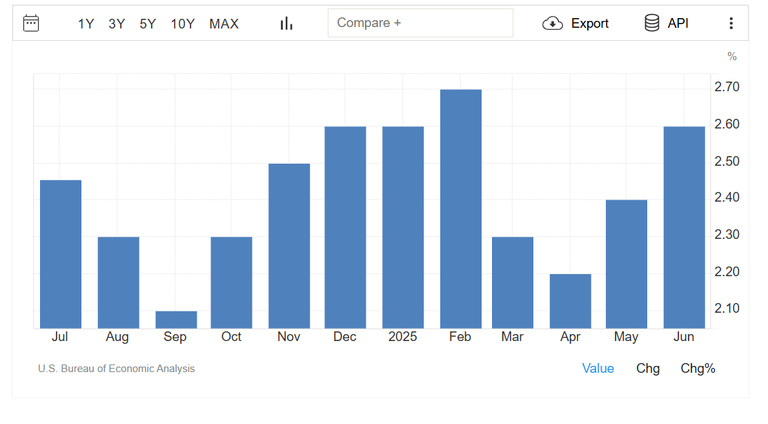The height and width of the screenshot is (424, 768).
Task: Click the Sep x-axis label
Action: [175, 337]
